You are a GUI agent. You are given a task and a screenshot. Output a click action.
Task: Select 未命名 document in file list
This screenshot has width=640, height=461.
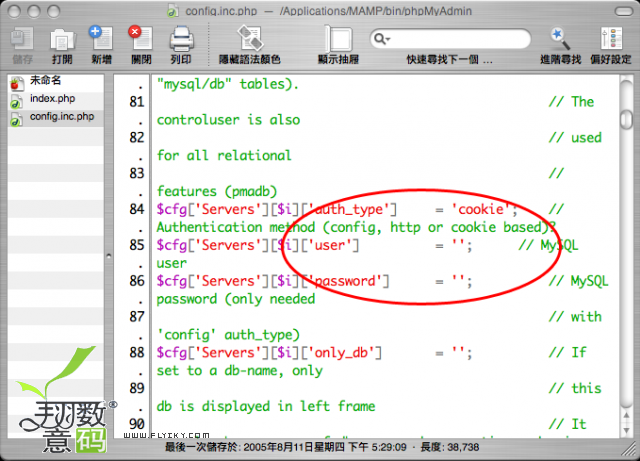[x=45, y=80]
